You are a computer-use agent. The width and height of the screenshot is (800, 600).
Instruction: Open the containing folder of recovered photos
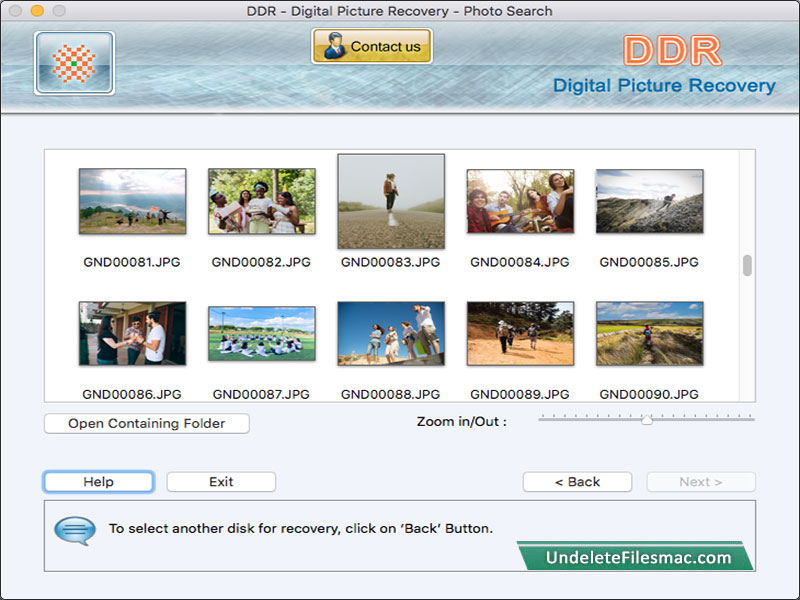145,423
